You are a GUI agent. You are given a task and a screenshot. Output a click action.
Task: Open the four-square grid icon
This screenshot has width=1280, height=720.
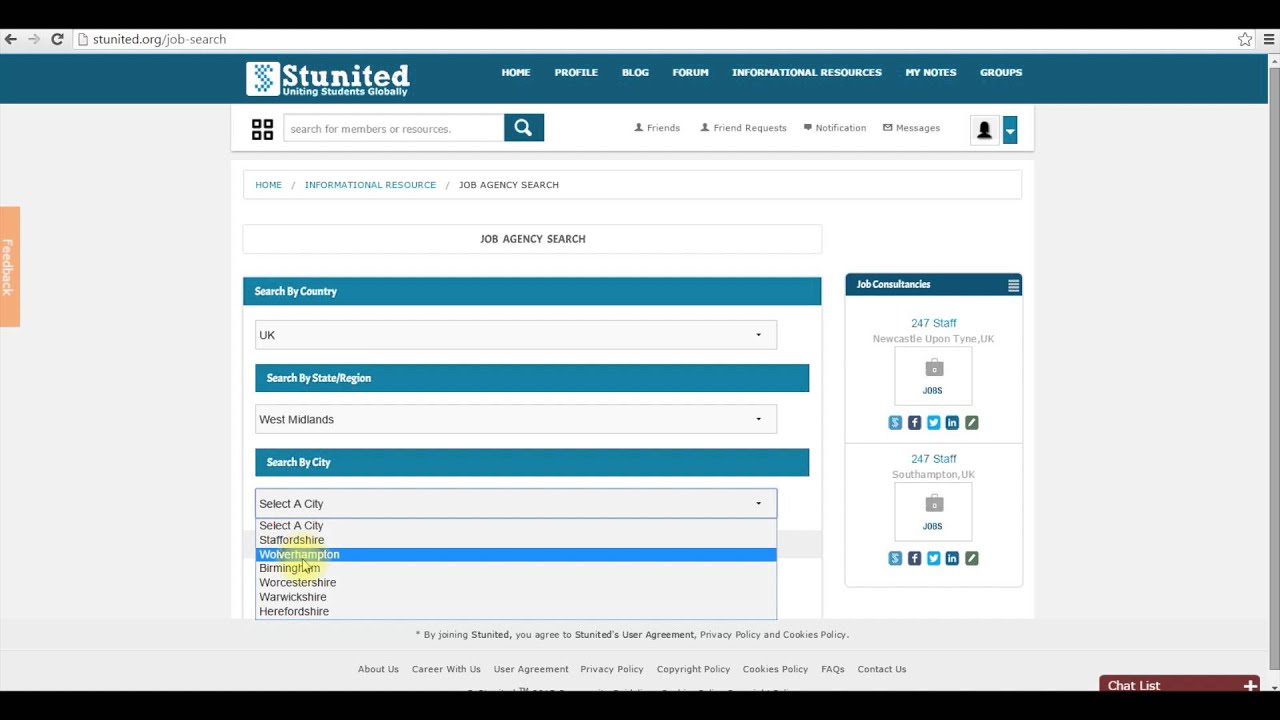click(262, 129)
